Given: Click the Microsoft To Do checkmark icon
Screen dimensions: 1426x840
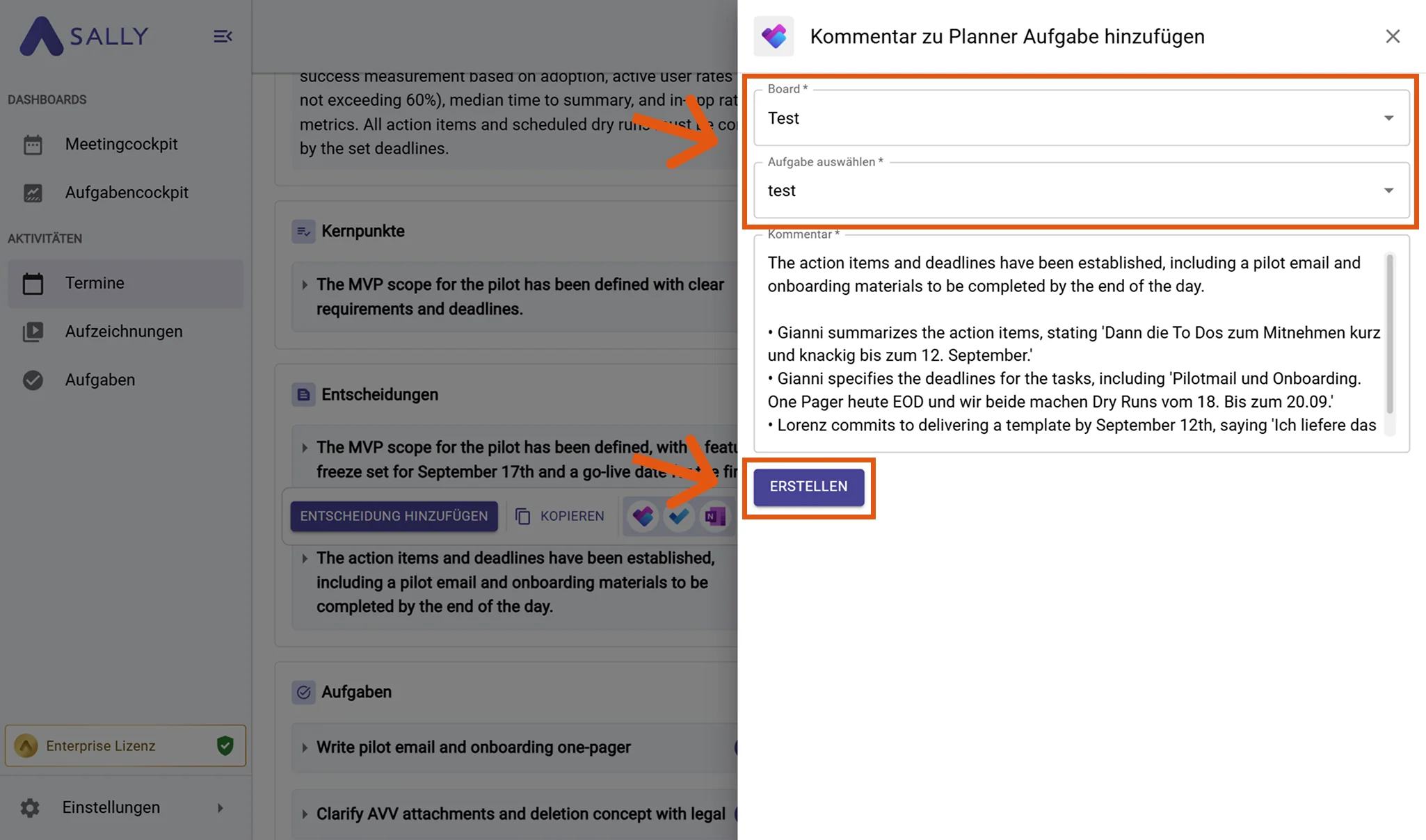Looking at the screenshot, I should (x=679, y=516).
